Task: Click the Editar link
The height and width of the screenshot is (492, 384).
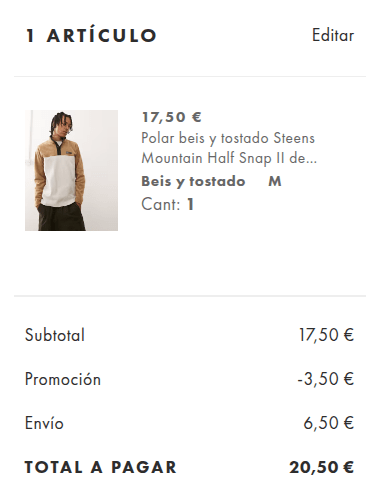Action: 333,35
